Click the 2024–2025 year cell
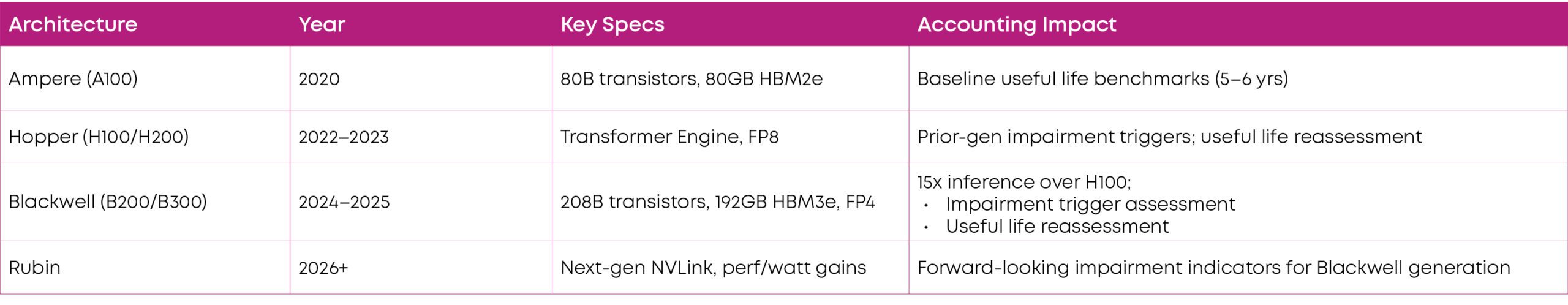Viewport: 1568px width, 305px height. point(344,202)
